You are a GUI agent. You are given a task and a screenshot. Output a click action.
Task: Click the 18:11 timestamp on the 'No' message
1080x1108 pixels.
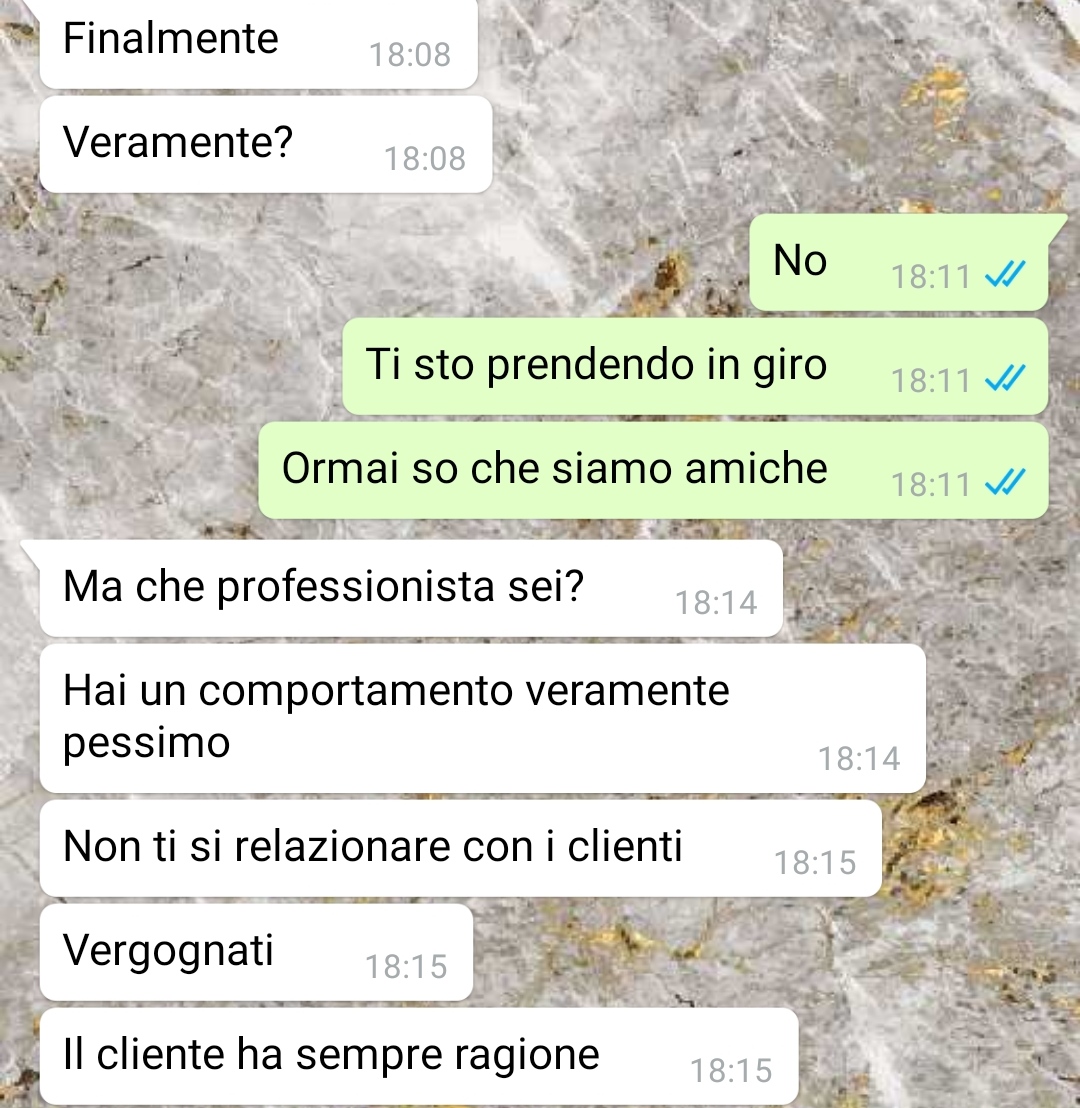pyautogui.click(x=931, y=276)
